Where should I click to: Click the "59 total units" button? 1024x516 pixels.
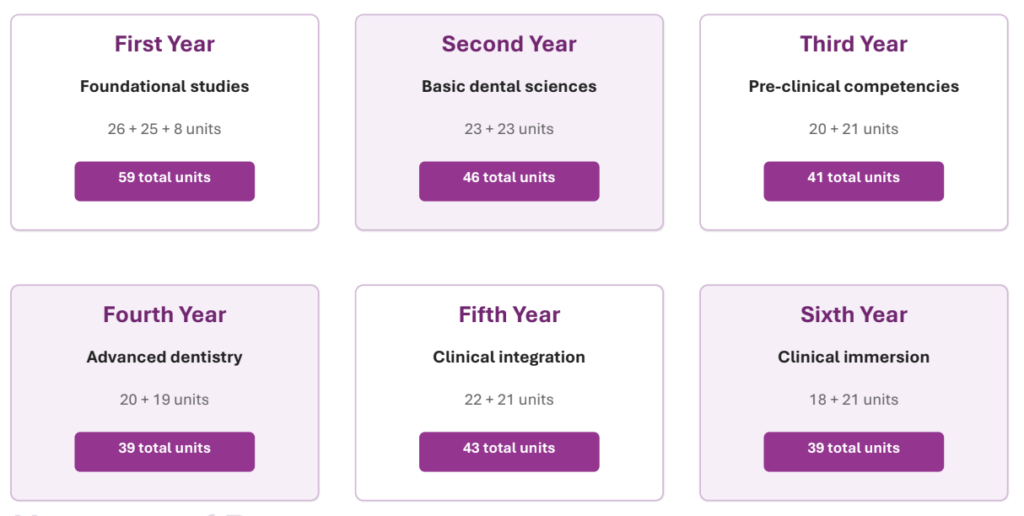coord(164,180)
